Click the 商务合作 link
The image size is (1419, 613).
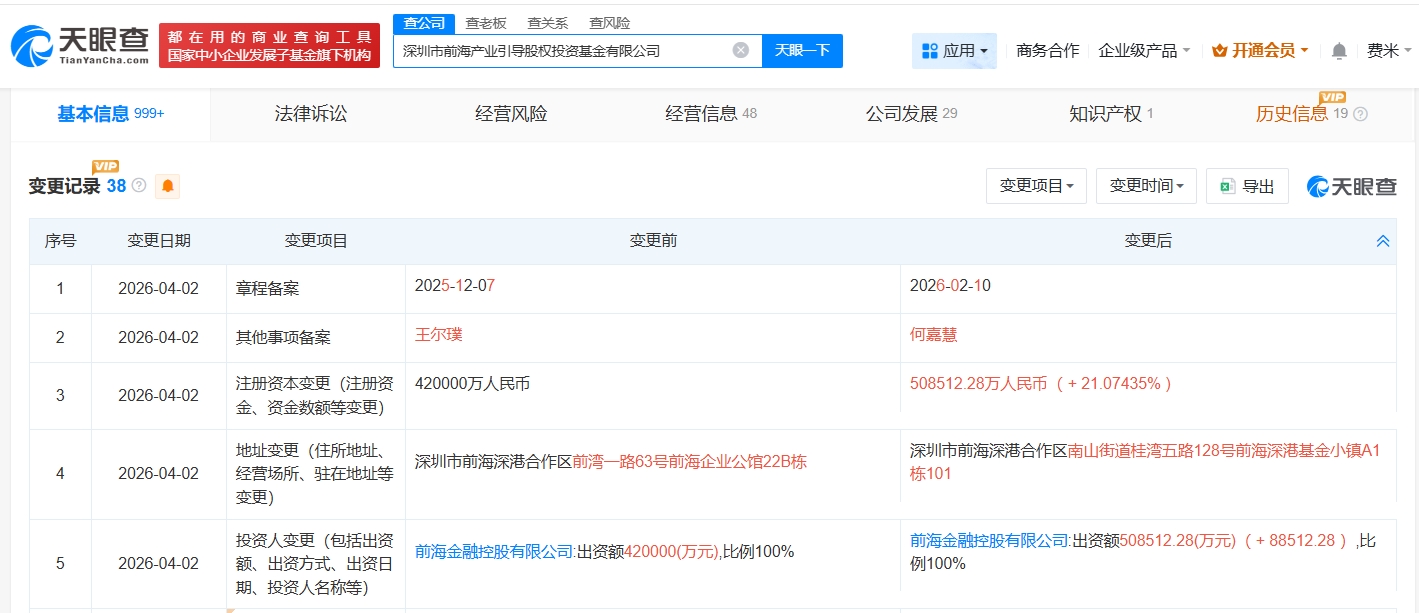tap(1047, 51)
